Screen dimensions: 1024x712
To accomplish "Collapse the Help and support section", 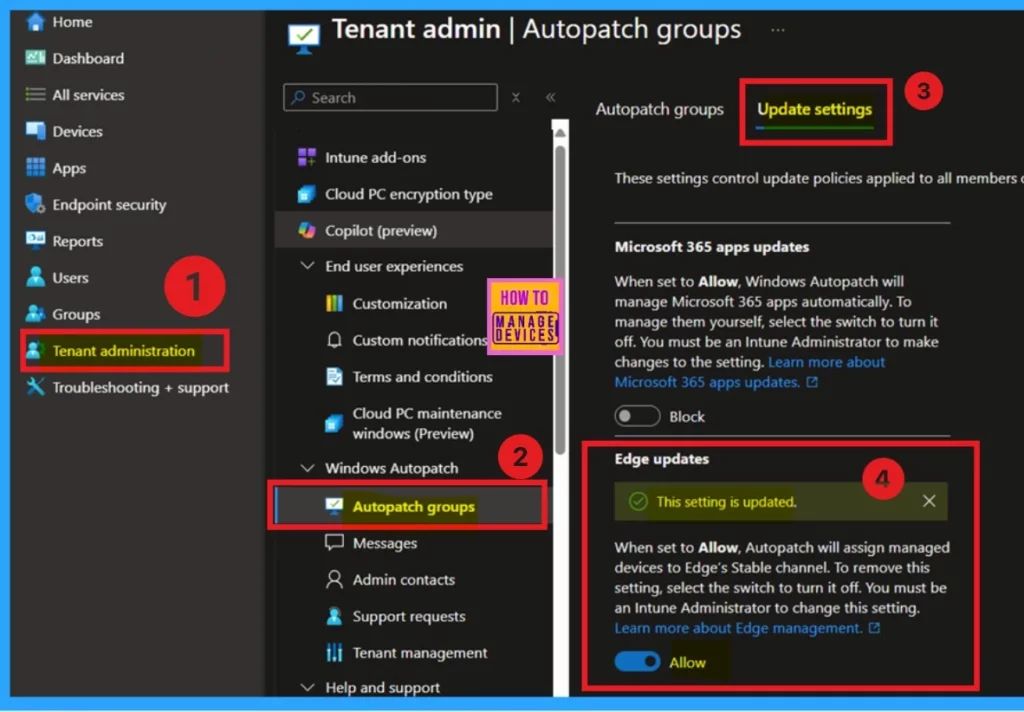I will [x=307, y=687].
